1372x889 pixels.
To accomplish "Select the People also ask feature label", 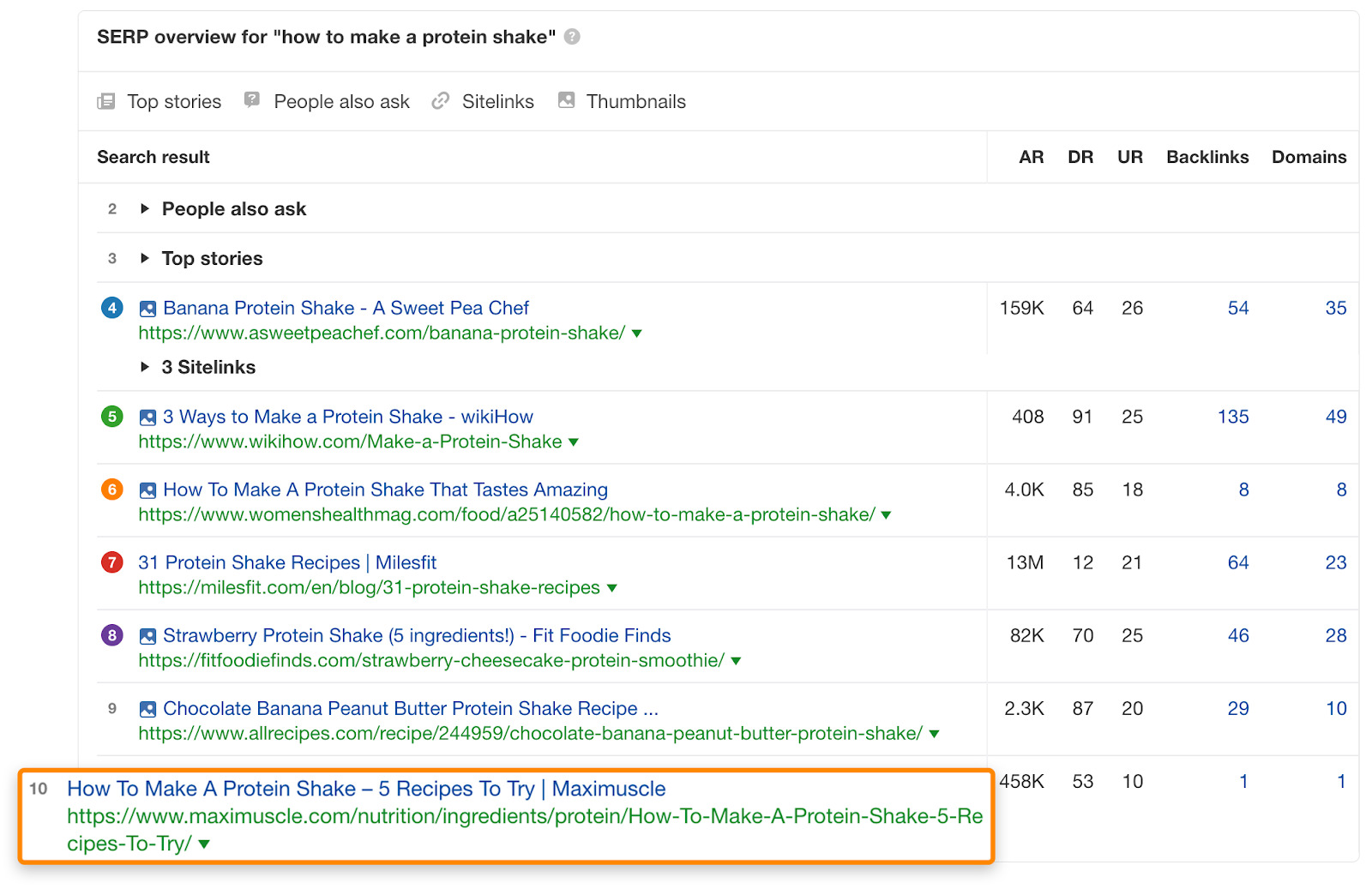I will tap(341, 101).
